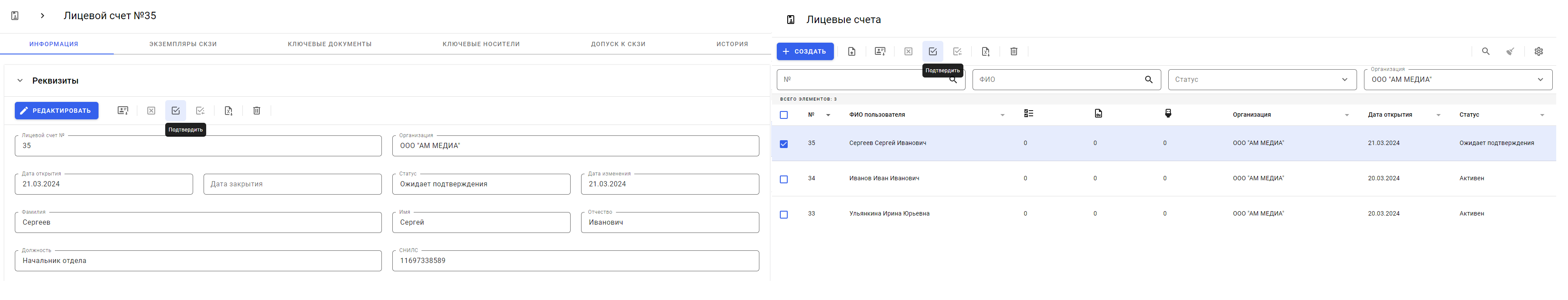Switch to the Экземпляры СКЗИ tab
The image size is (1568, 300).
pyautogui.click(x=183, y=44)
